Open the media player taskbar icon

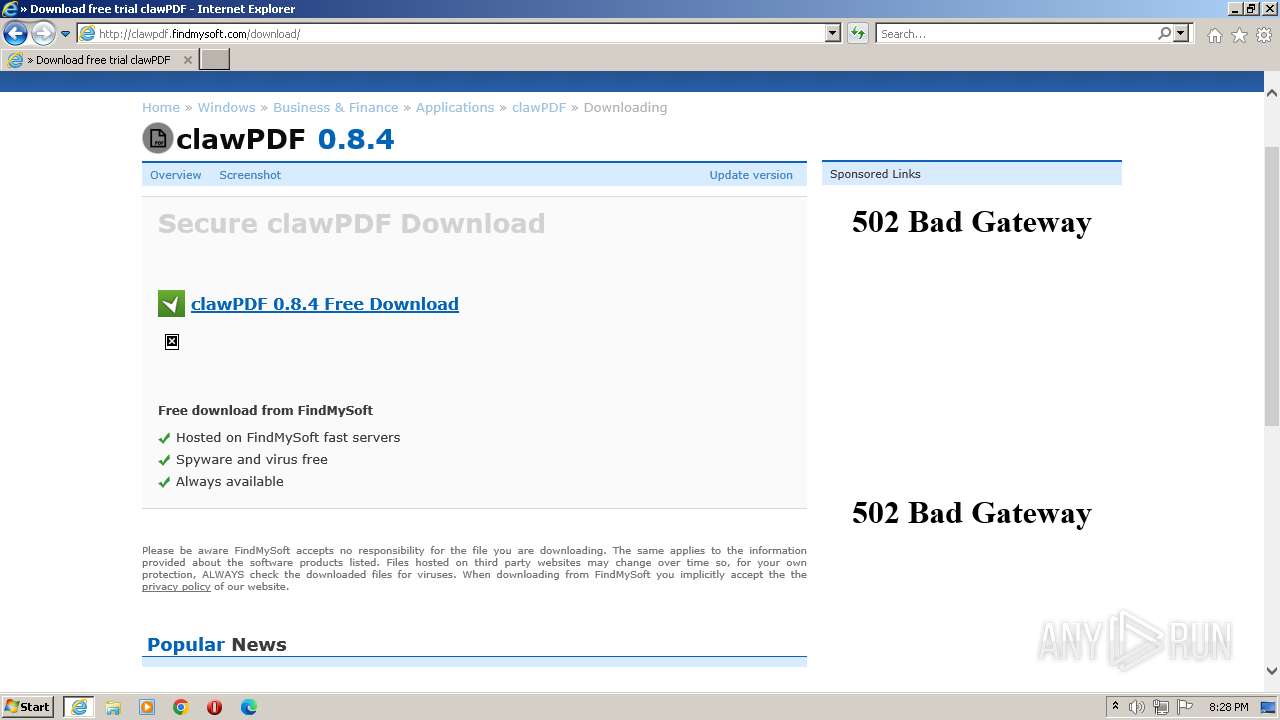[x=147, y=707]
